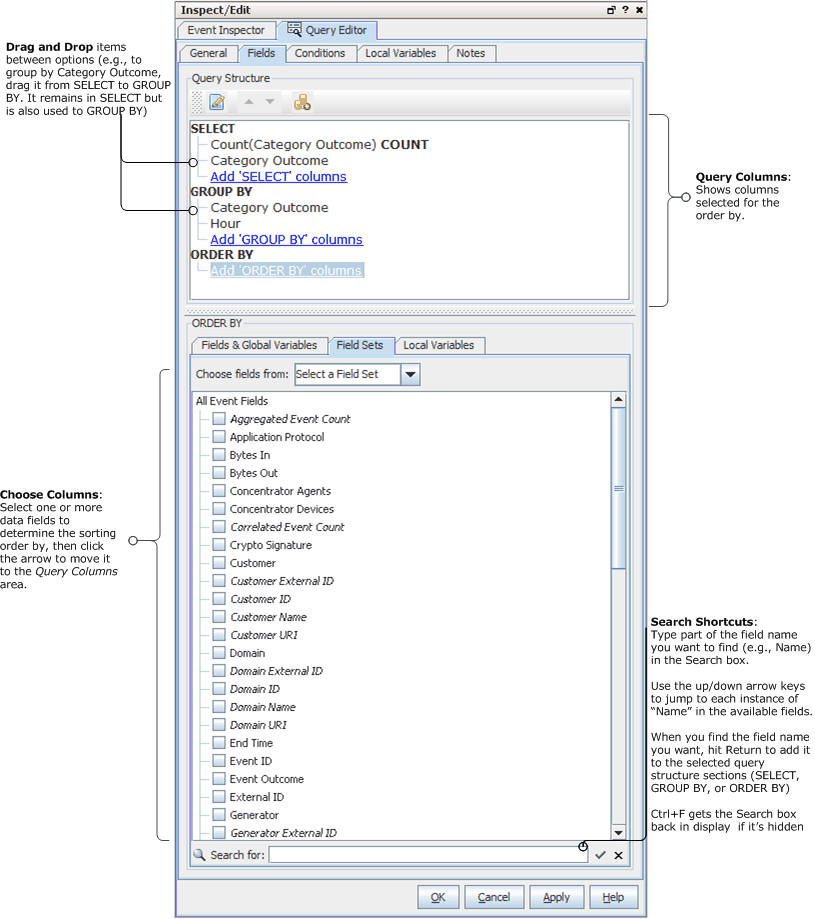Screen dimensions: 815x919
Task: Click the add blocks icon in Query Structure toolbar
Action: [302, 102]
